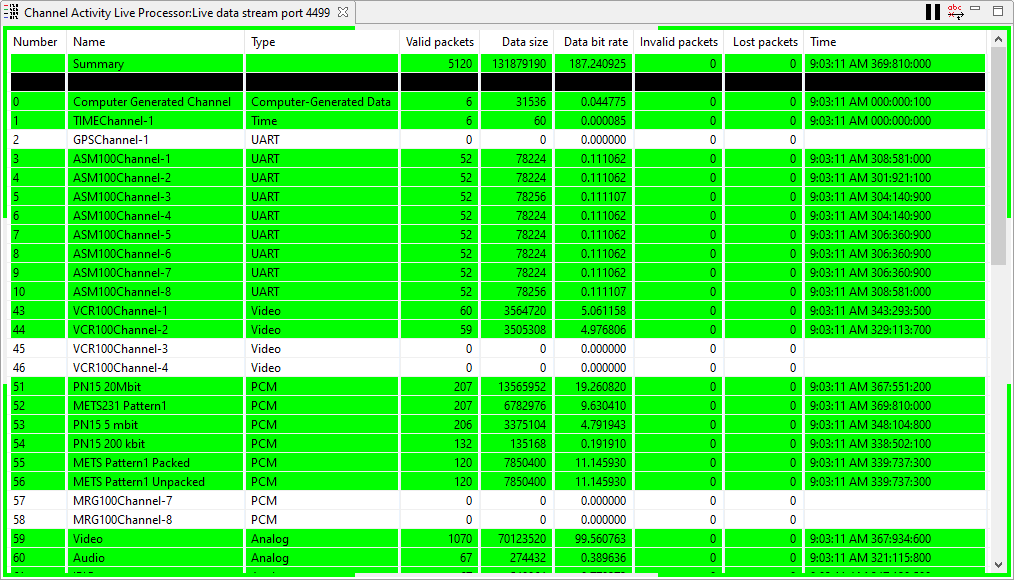Pause the live data stream
Image resolution: width=1014 pixels, height=580 pixels.
click(933, 12)
